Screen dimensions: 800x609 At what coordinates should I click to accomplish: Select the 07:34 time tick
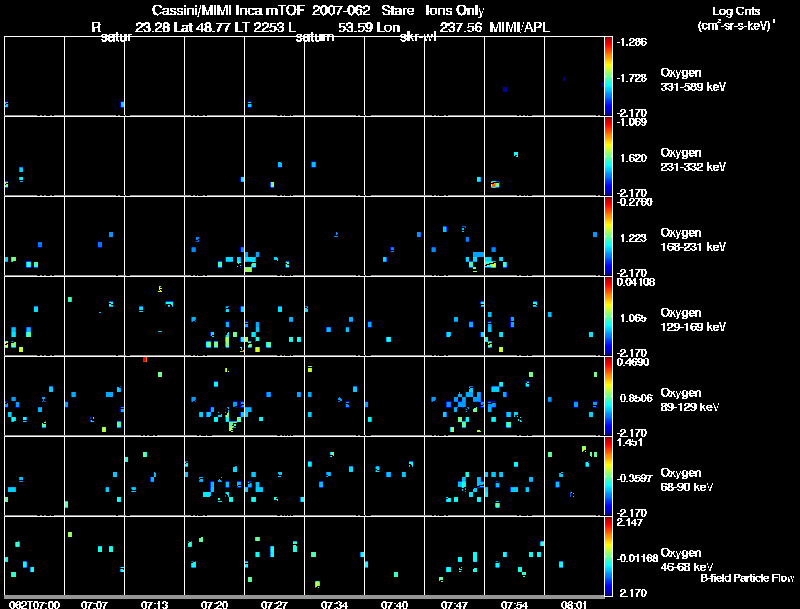[x=334, y=604]
